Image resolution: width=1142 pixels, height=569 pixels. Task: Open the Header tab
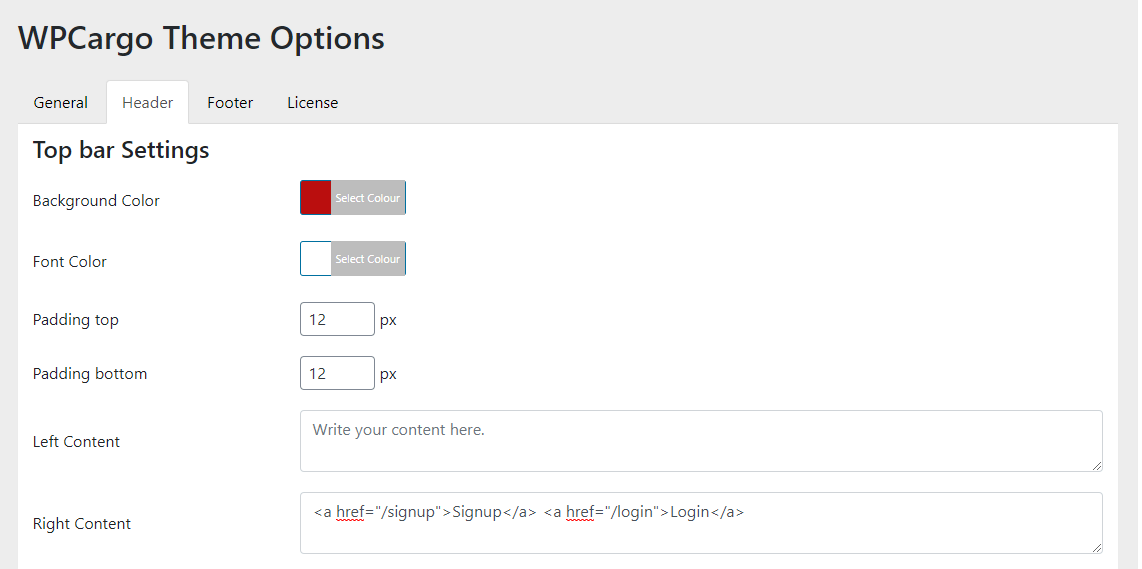coord(147,103)
